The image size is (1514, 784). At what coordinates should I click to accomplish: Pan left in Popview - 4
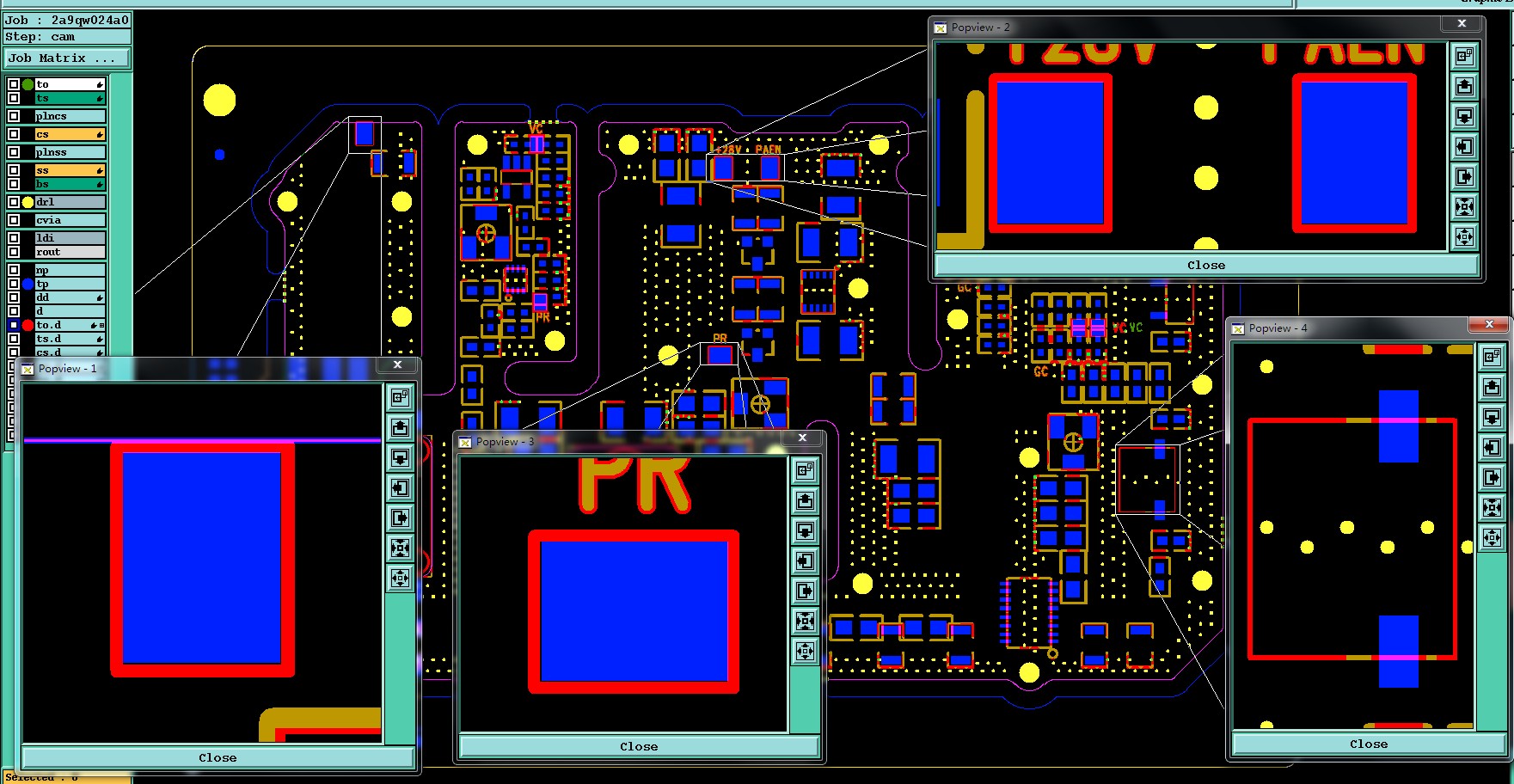pos(1492,447)
